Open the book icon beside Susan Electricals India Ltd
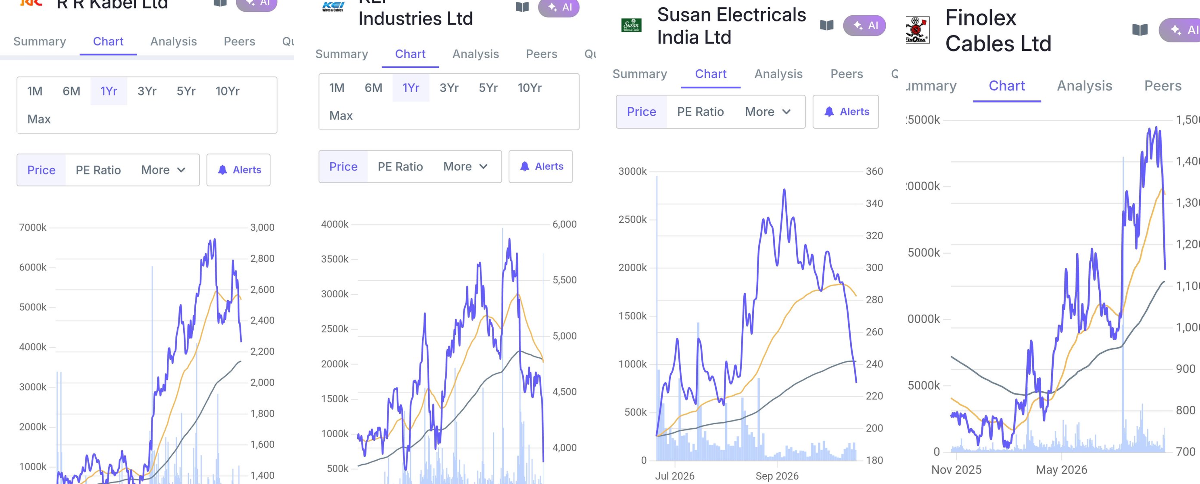This screenshot has width=1200, height=484. point(826,25)
